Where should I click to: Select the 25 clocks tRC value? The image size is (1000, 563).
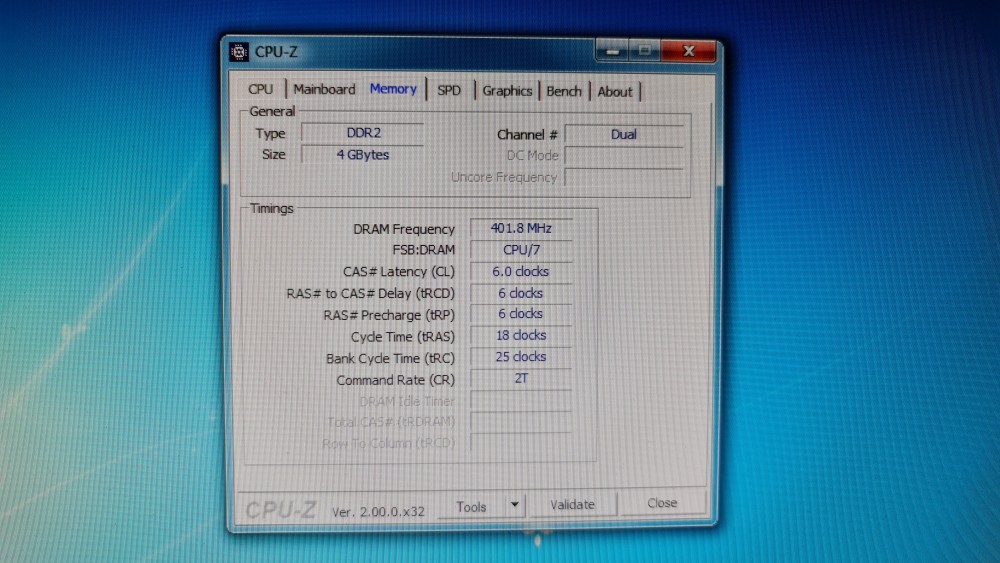tap(521, 357)
